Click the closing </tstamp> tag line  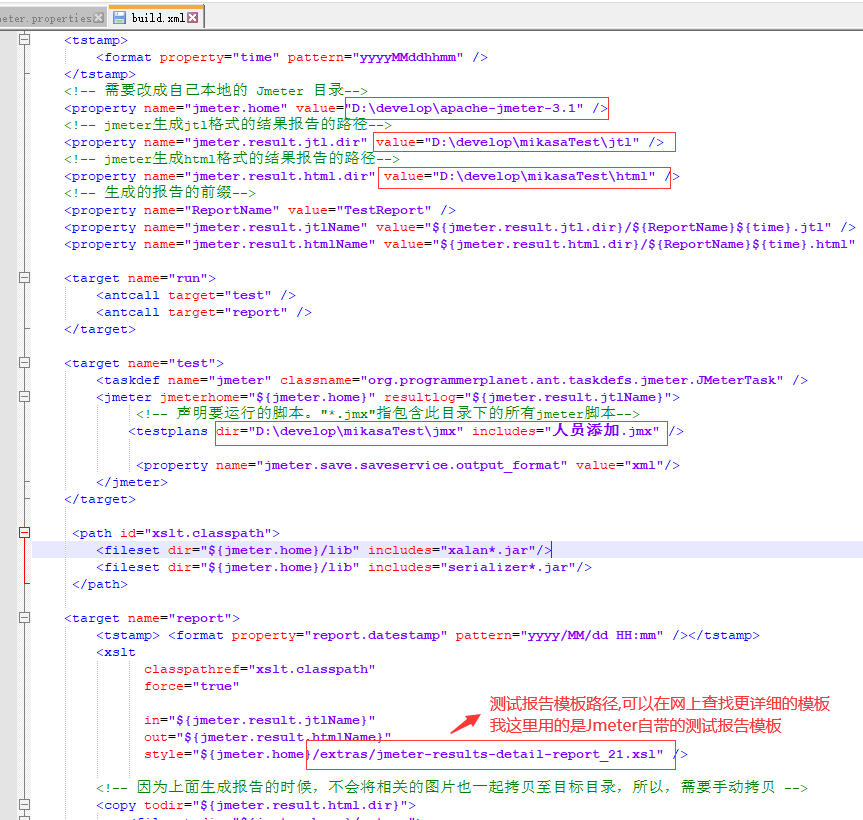(x=100, y=74)
